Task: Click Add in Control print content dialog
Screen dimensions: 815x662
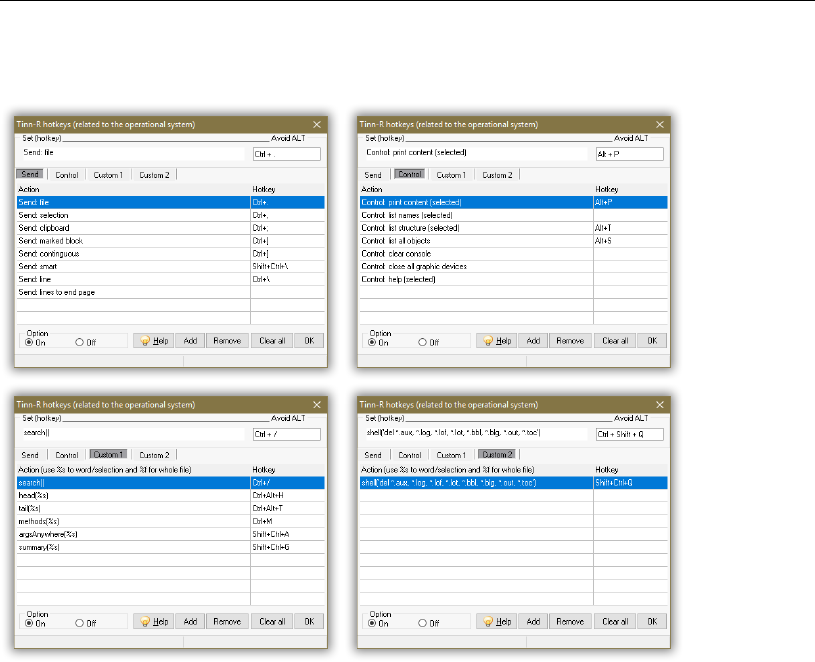Action: (533, 341)
